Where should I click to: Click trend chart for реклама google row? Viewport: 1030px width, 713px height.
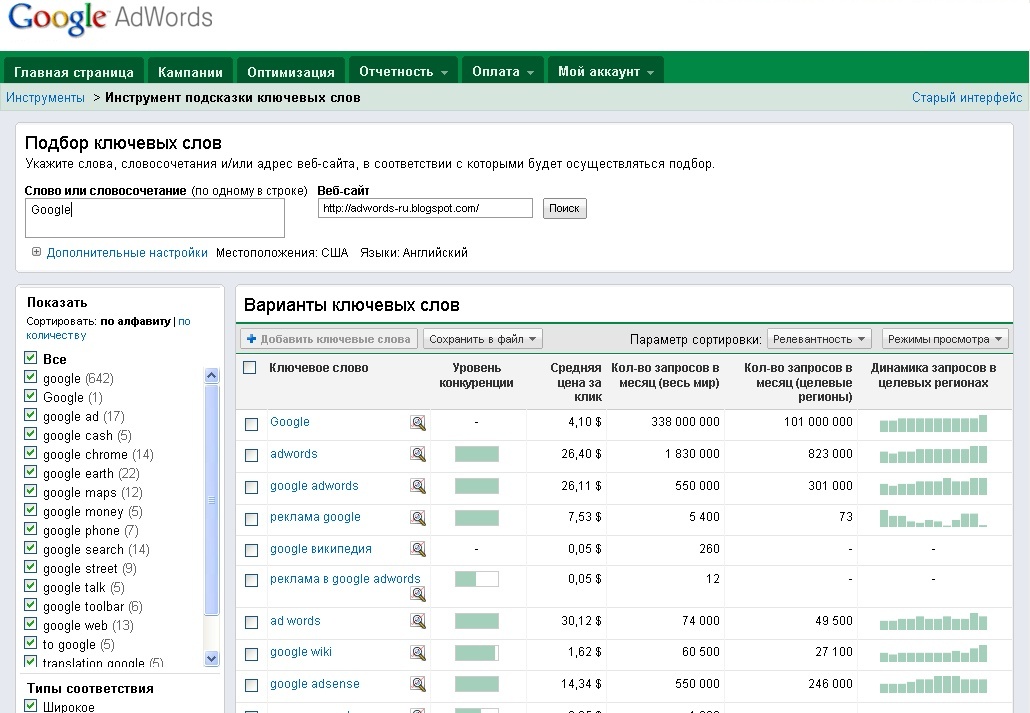point(933,518)
